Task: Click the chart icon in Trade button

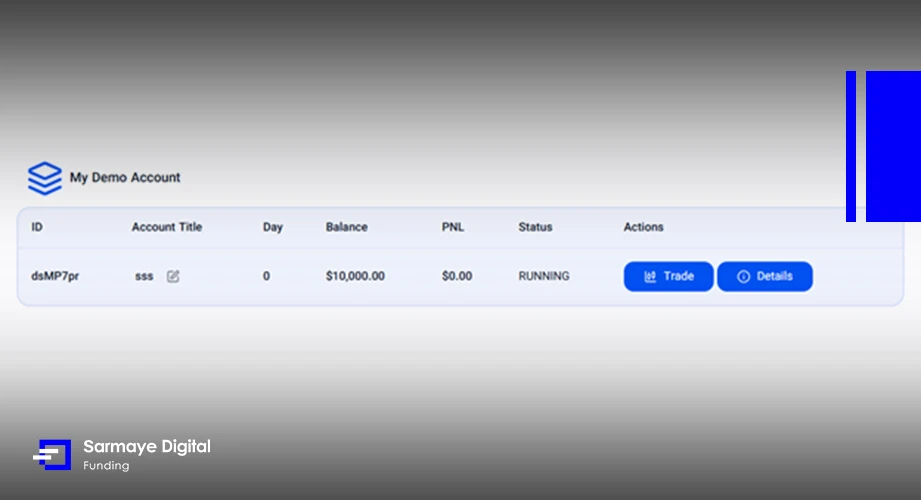Action: (650, 276)
